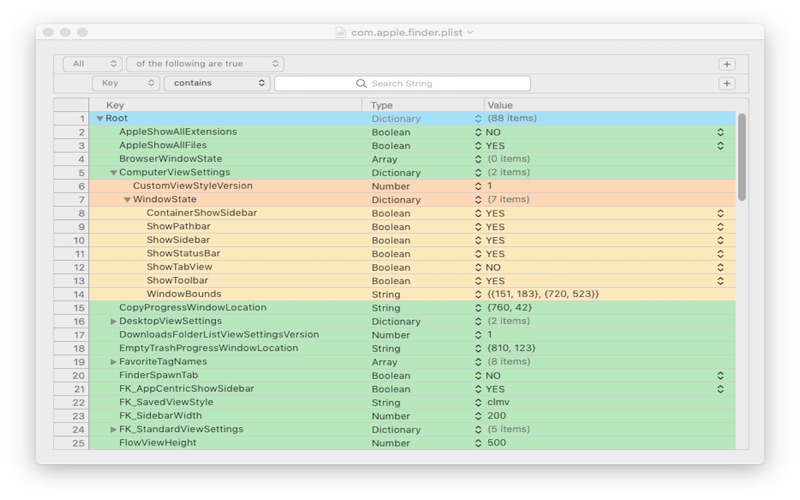Click the document icon next to com.apple.finder.plist
The image size is (800, 500).
point(340,32)
